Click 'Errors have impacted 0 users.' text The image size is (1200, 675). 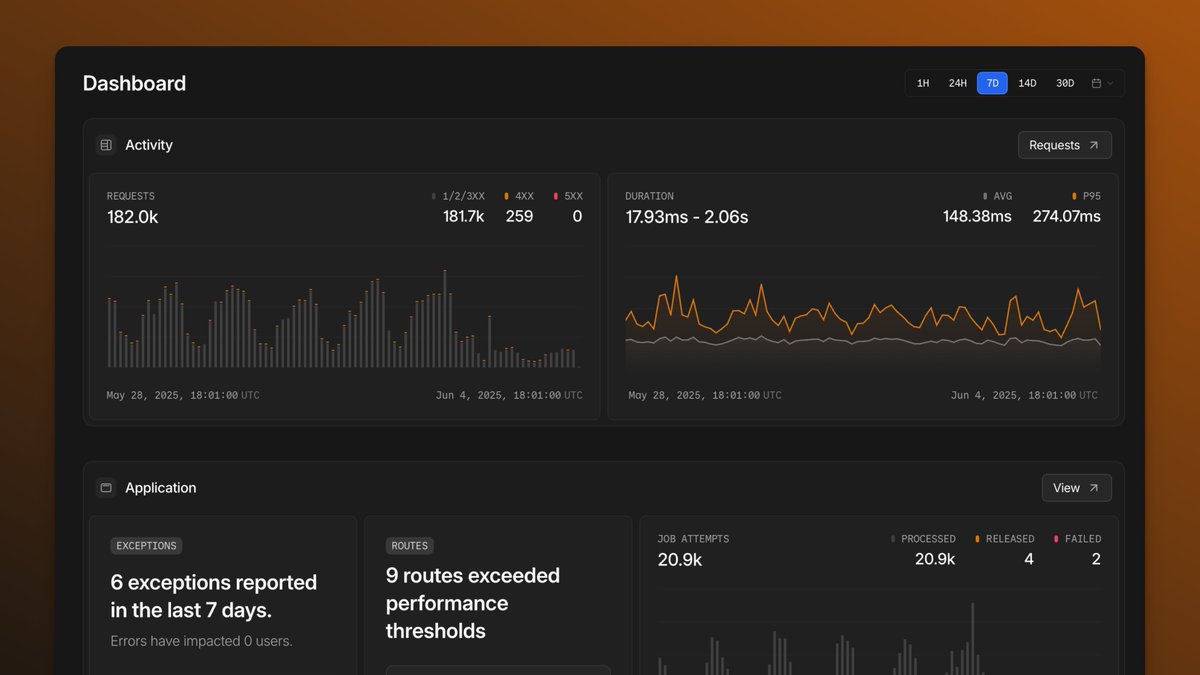point(201,641)
